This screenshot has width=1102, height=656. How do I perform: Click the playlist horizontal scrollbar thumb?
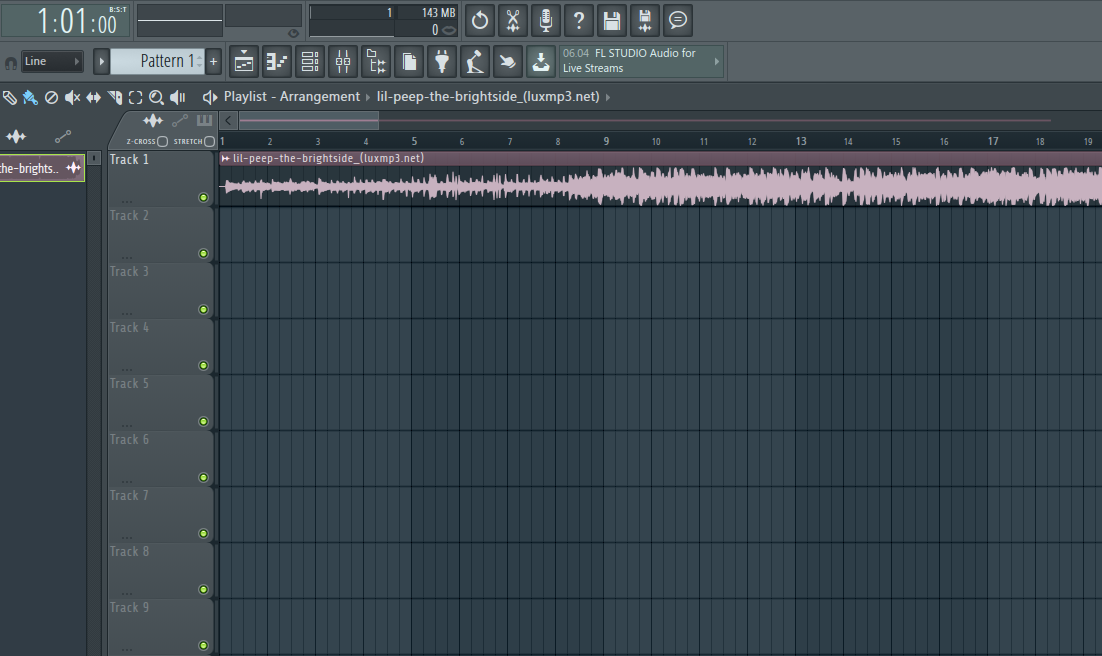(x=309, y=121)
